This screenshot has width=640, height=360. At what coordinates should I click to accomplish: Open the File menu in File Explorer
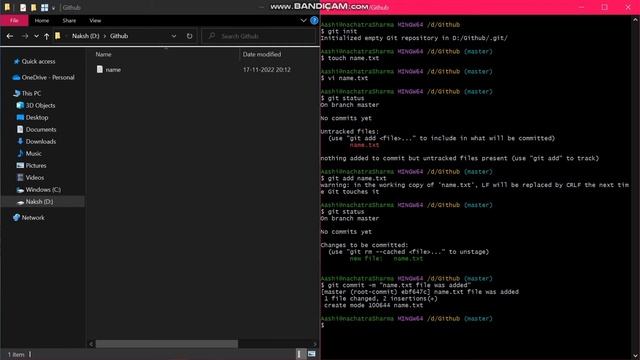[14, 20]
